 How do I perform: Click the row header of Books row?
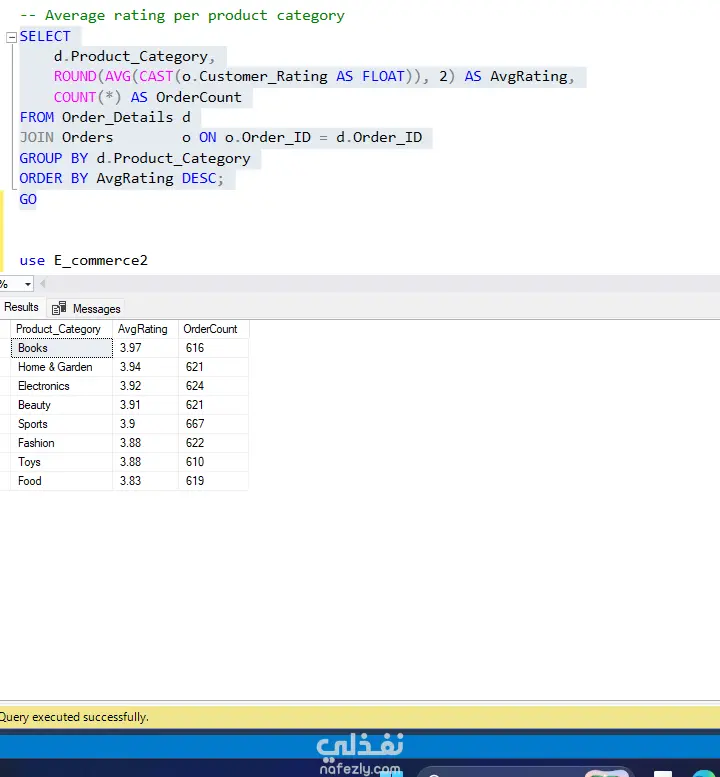tap(5, 348)
